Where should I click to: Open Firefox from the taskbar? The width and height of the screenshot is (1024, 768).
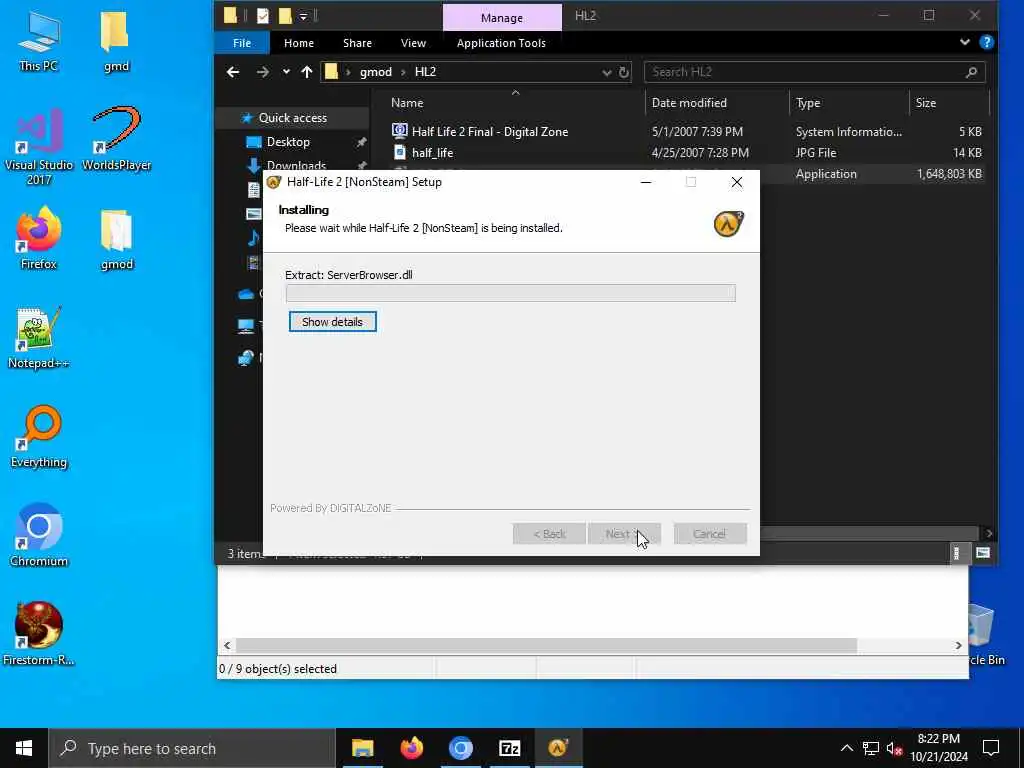tap(411, 748)
